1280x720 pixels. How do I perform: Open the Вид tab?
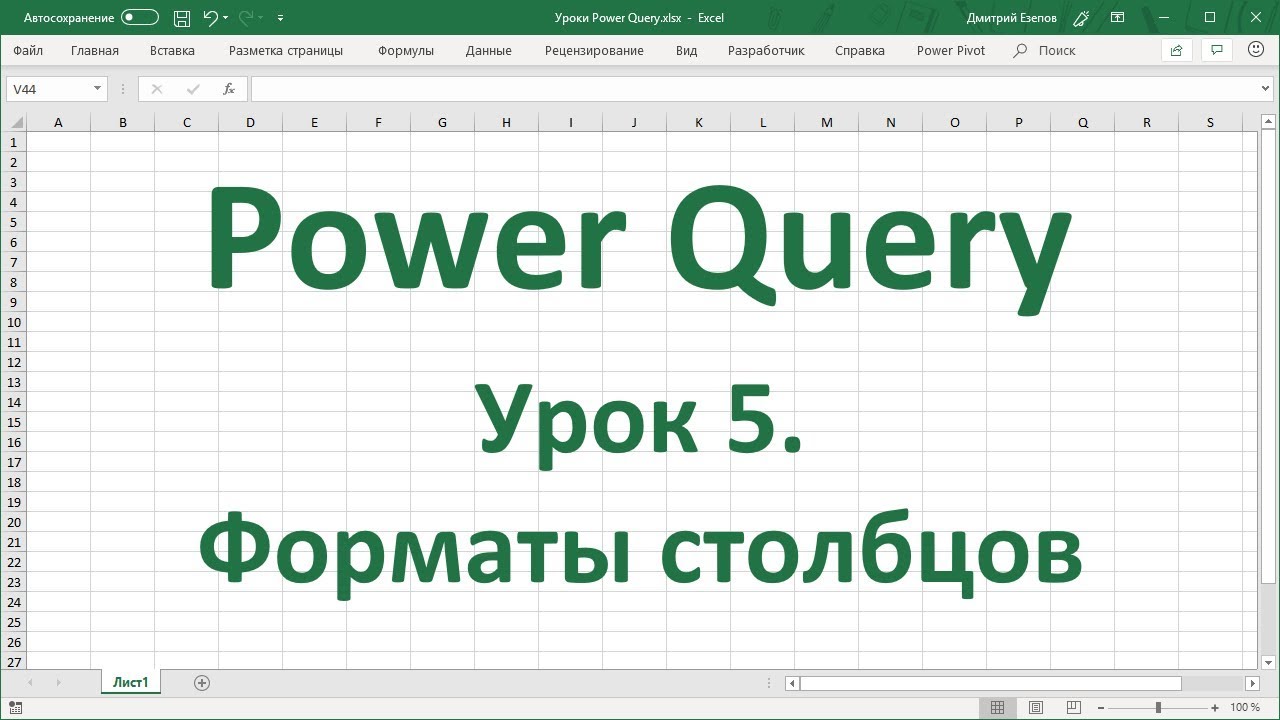pyautogui.click(x=686, y=50)
